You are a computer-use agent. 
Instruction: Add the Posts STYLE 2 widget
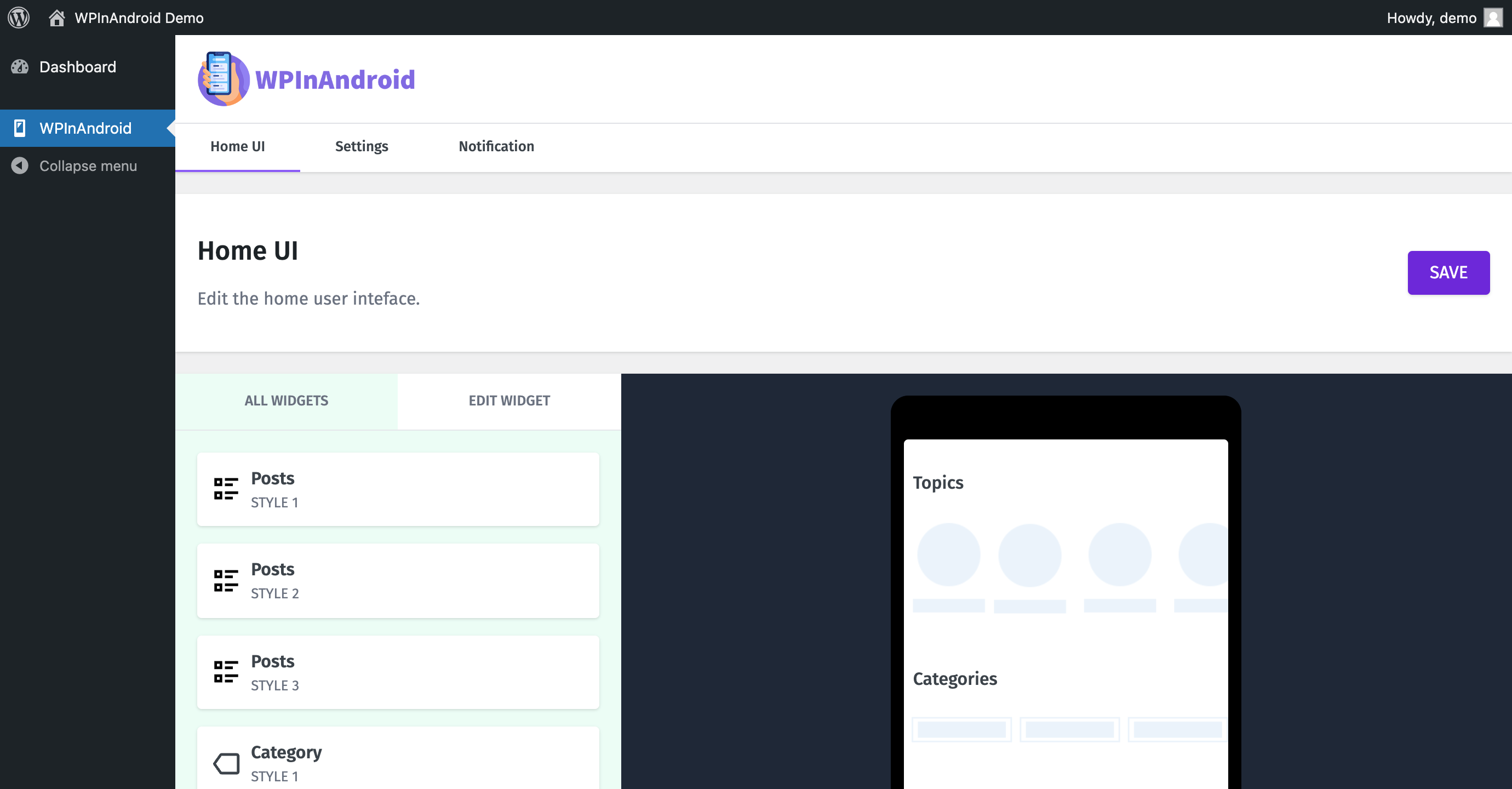398,581
